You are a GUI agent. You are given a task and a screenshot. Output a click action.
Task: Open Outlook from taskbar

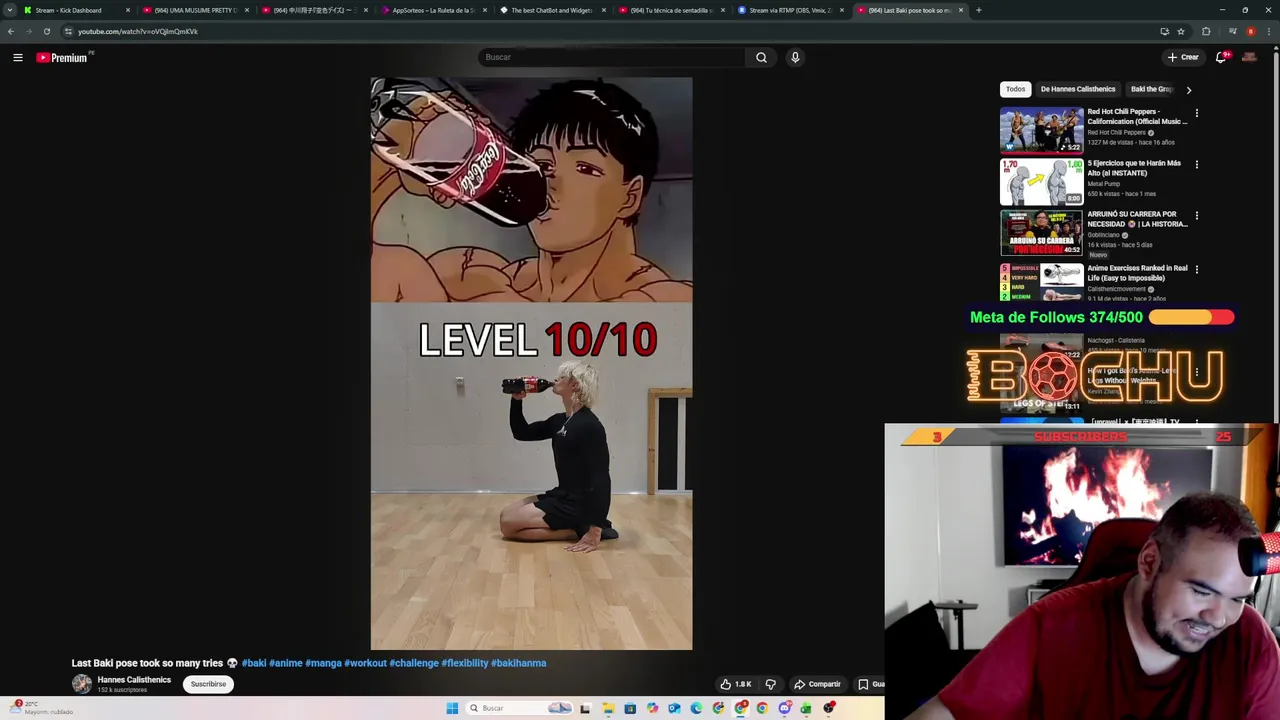pos(674,708)
